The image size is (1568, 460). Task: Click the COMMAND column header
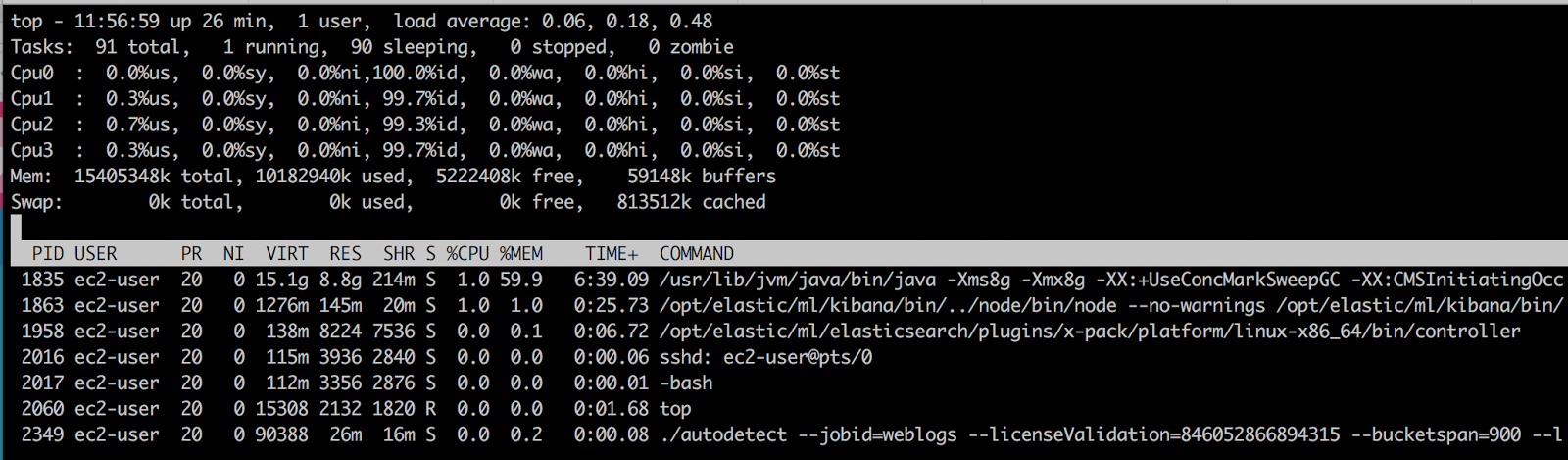[x=697, y=254]
